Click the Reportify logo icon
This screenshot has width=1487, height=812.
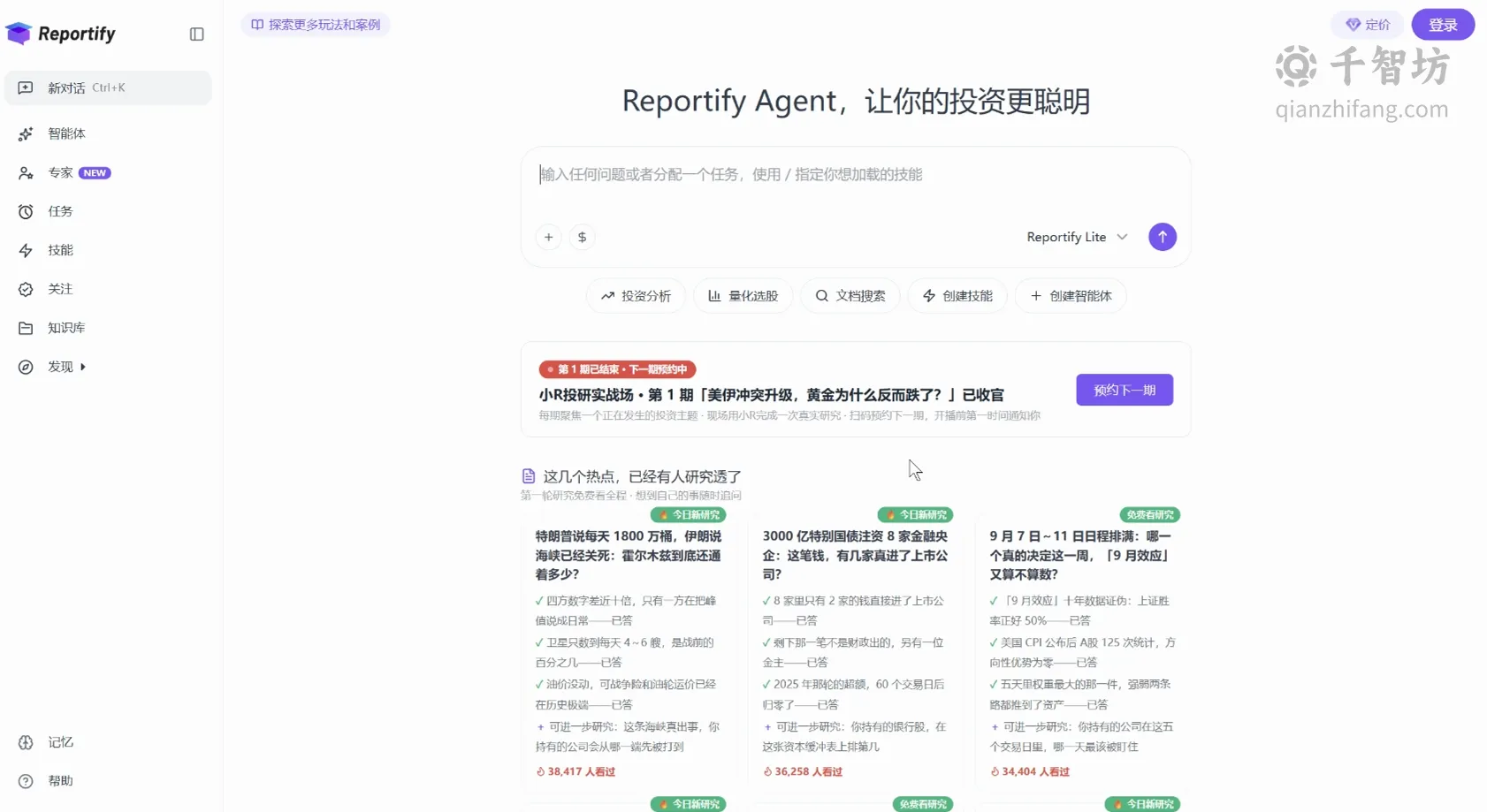coord(19,34)
